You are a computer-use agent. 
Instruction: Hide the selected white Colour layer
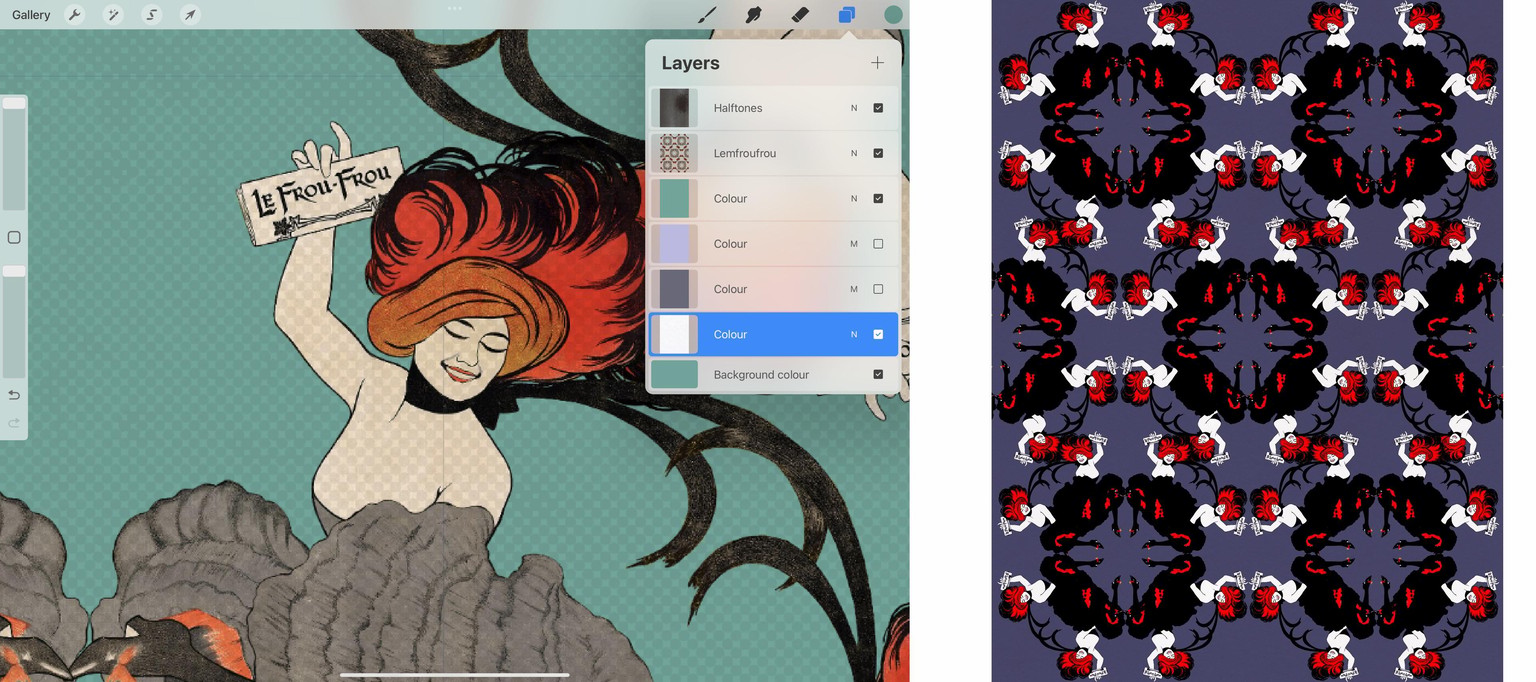coord(878,334)
